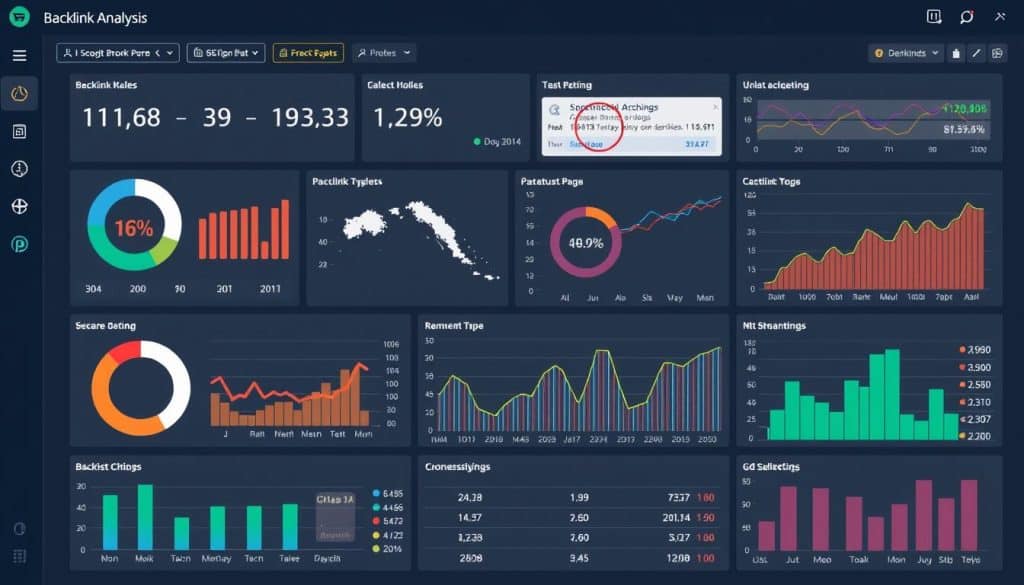Select the 3,900 legend entry
The width and height of the screenshot is (1024, 585).
click(974, 368)
